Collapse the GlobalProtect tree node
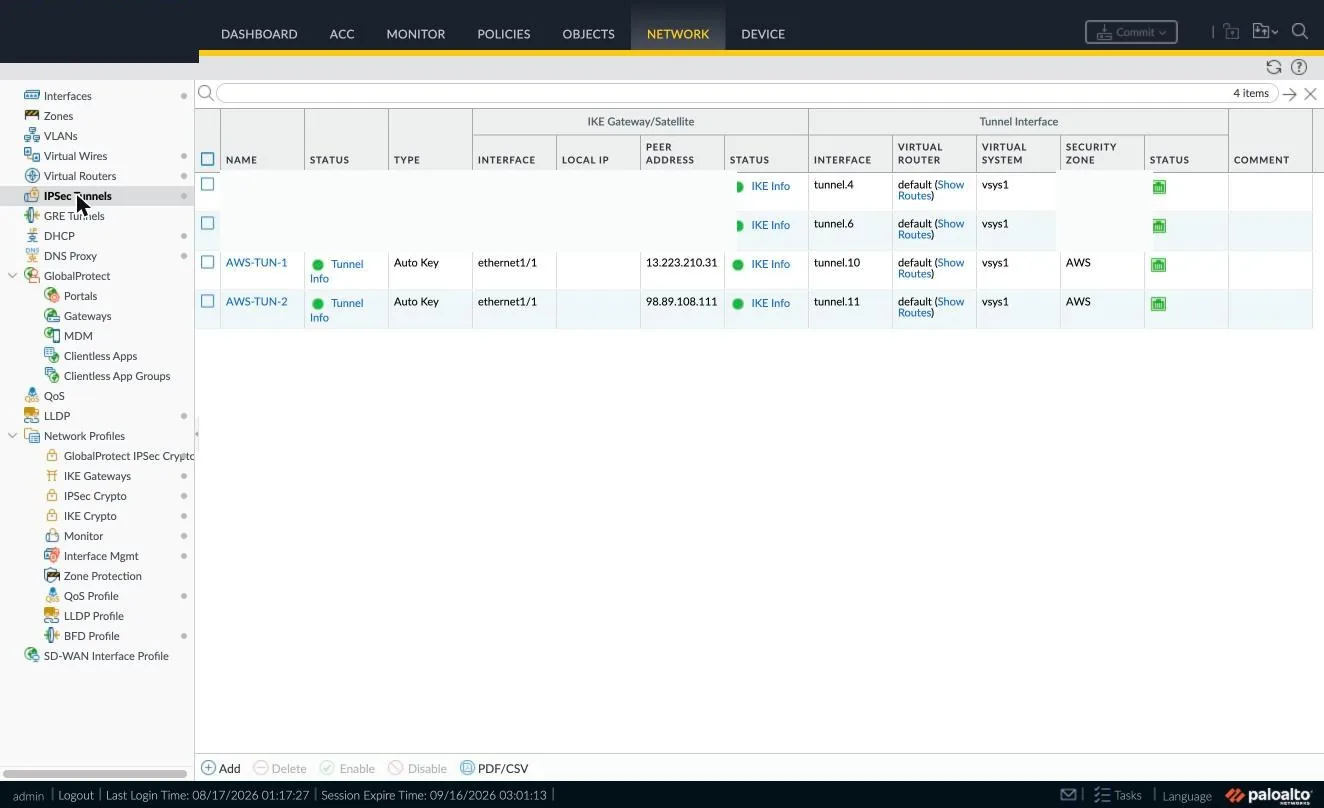 (x=12, y=276)
